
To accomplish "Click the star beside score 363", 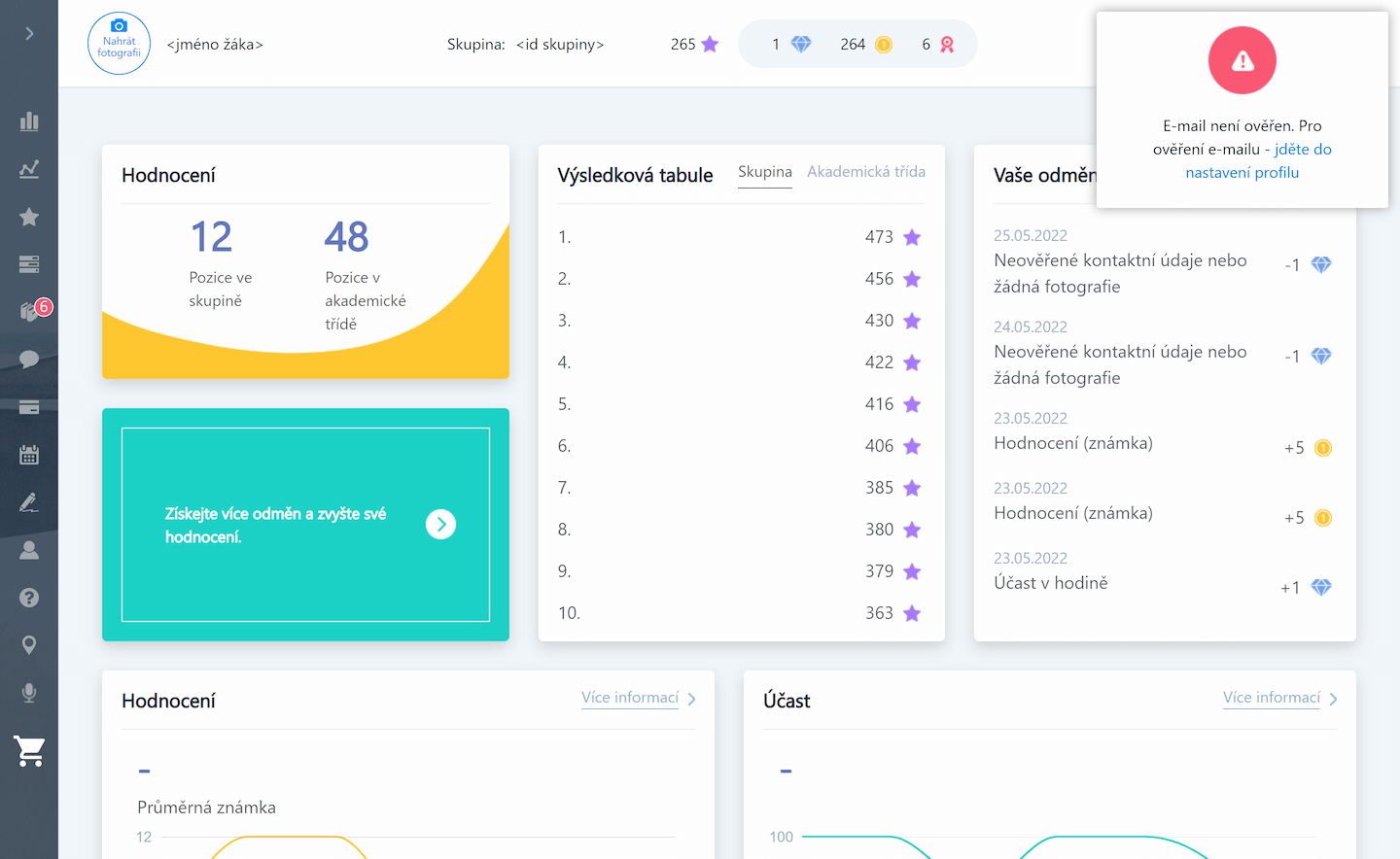I will (912, 613).
